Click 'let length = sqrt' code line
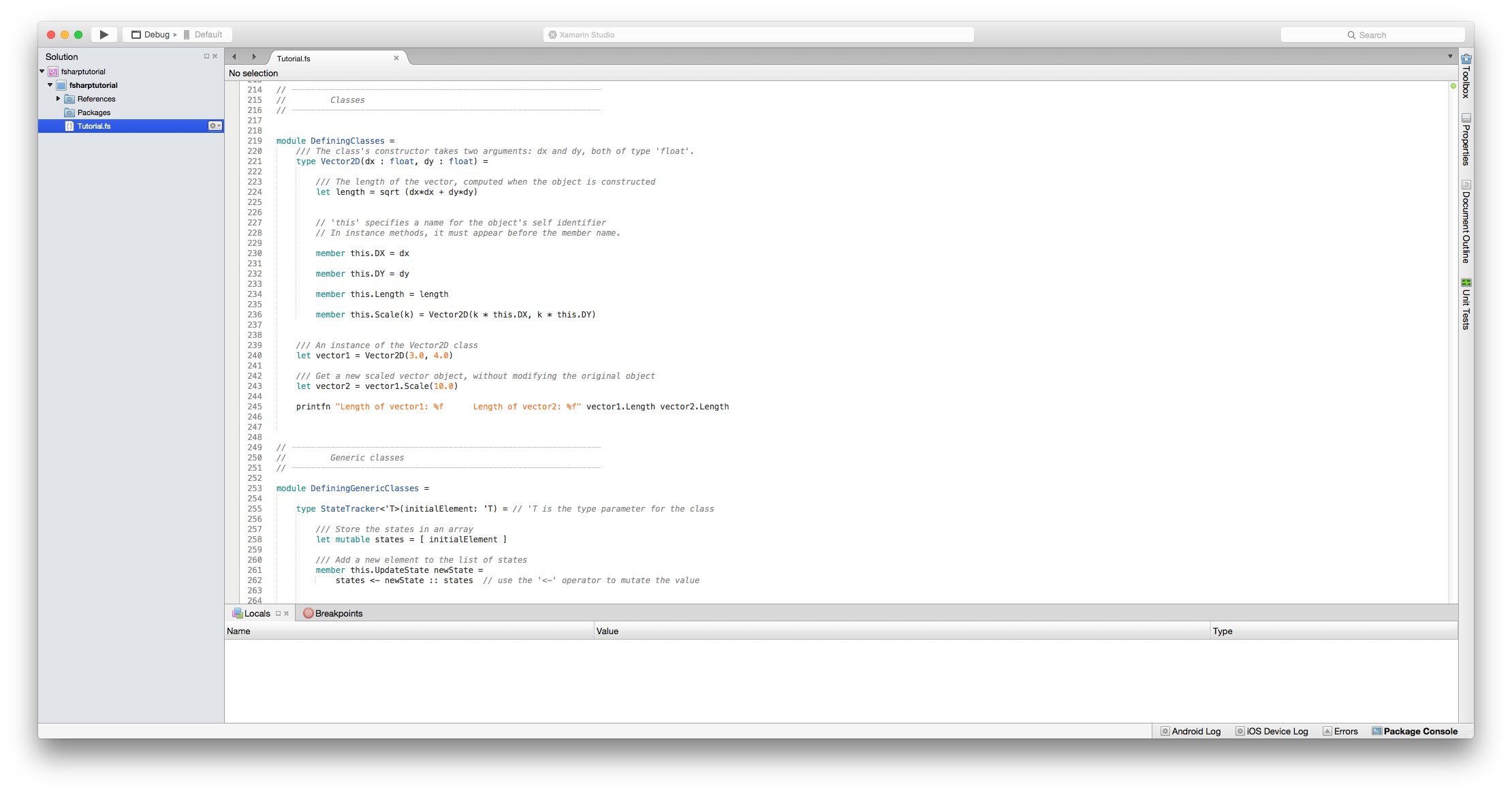This screenshot has width=1512, height=793. [x=396, y=192]
